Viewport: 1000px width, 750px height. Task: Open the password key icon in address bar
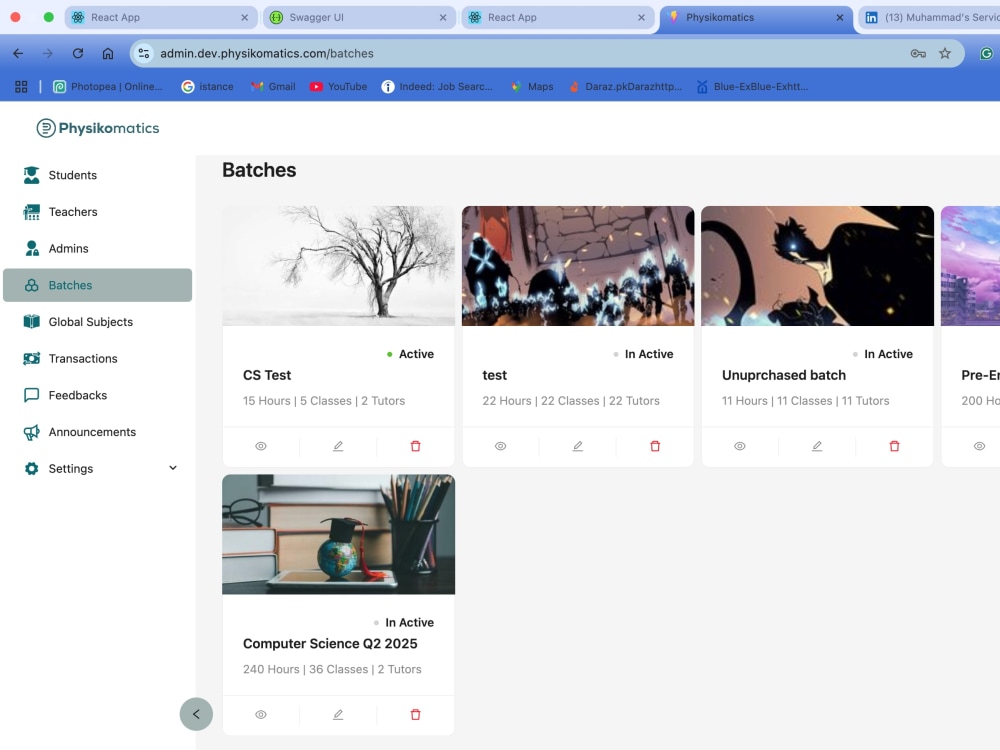tap(918, 54)
